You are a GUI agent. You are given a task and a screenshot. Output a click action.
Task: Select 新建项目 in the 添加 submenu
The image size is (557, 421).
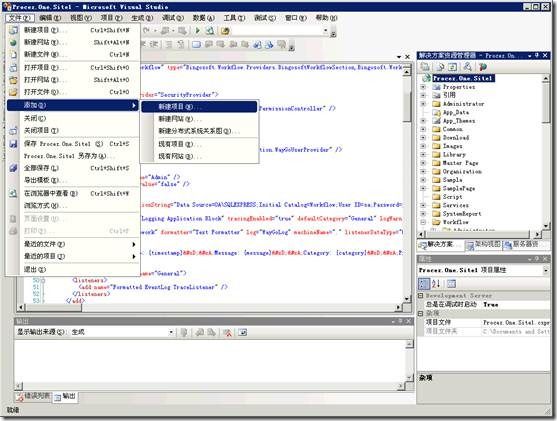coord(199,107)
